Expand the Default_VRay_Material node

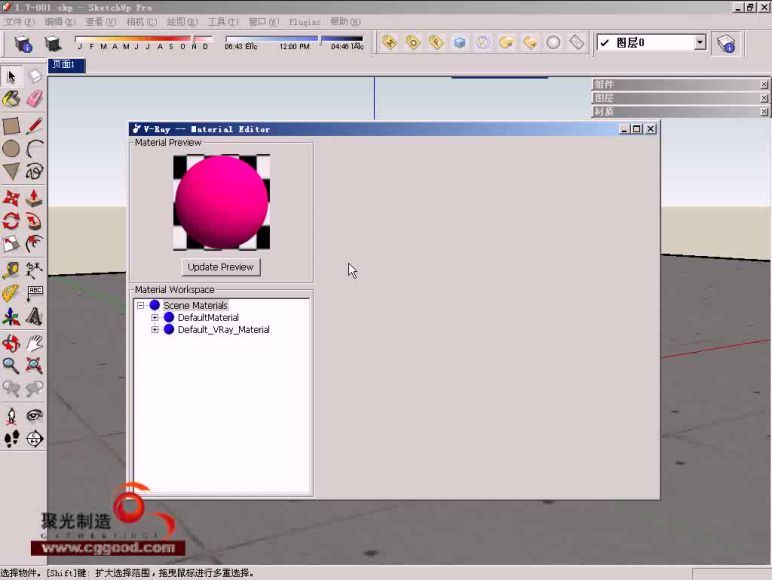point(155,329)
